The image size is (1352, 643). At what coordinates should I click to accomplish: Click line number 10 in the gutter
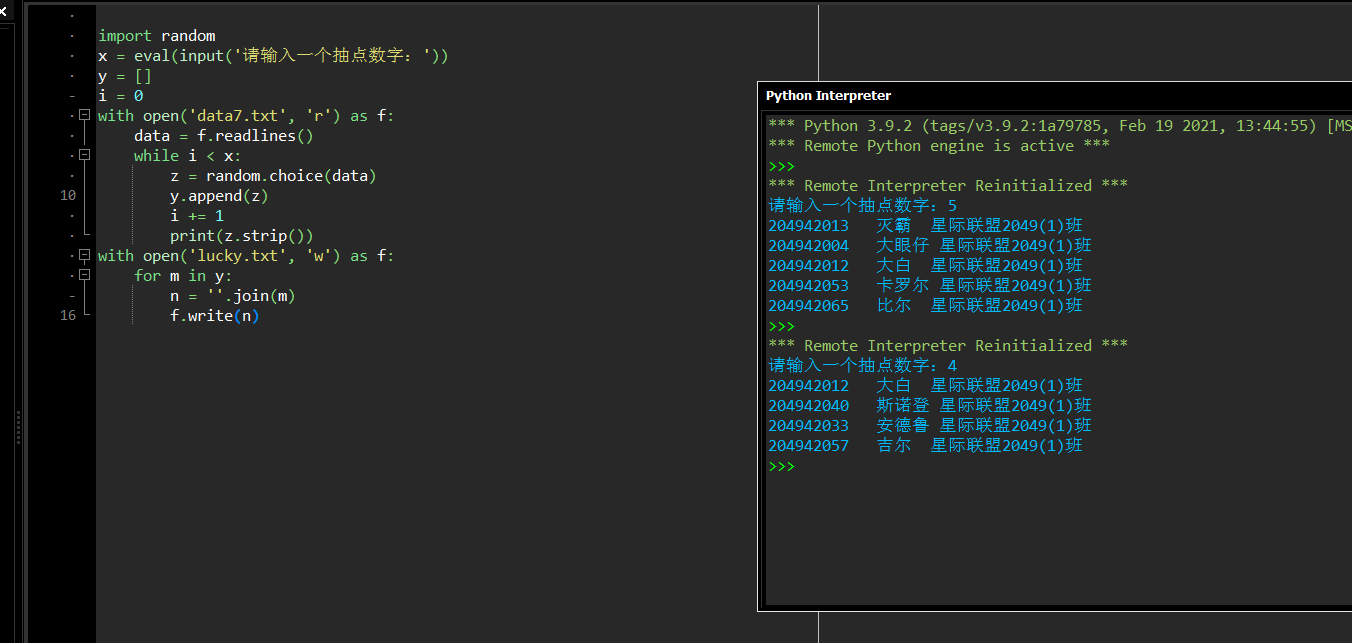pyautogui.click(x=67, y=196)
